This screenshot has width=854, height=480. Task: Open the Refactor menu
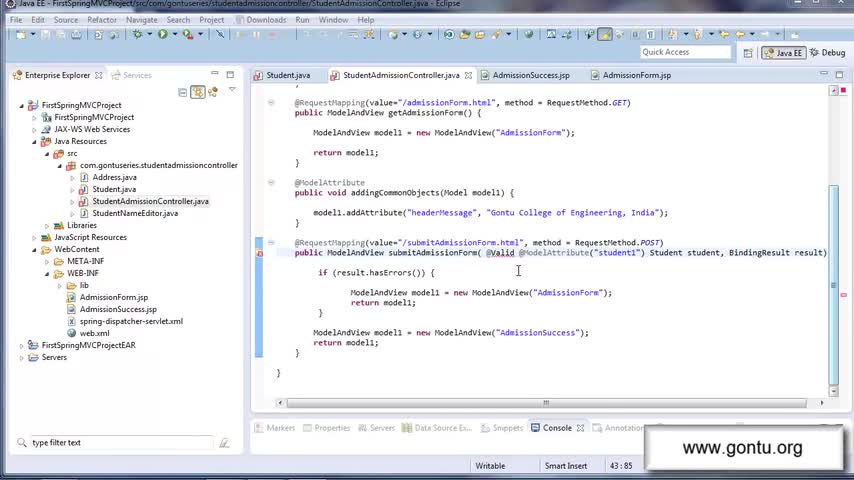pos(102,20)
